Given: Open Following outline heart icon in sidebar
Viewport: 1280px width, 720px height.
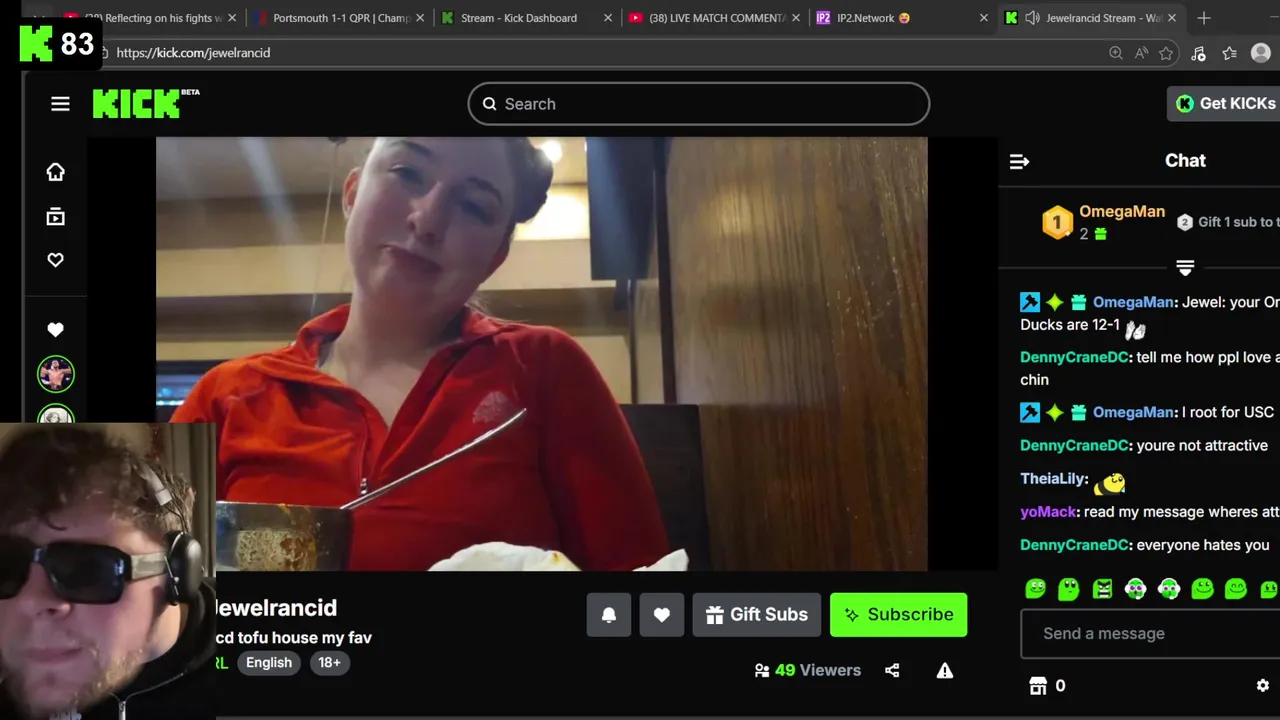Looking at the screenshot, I should pos(56,260).
